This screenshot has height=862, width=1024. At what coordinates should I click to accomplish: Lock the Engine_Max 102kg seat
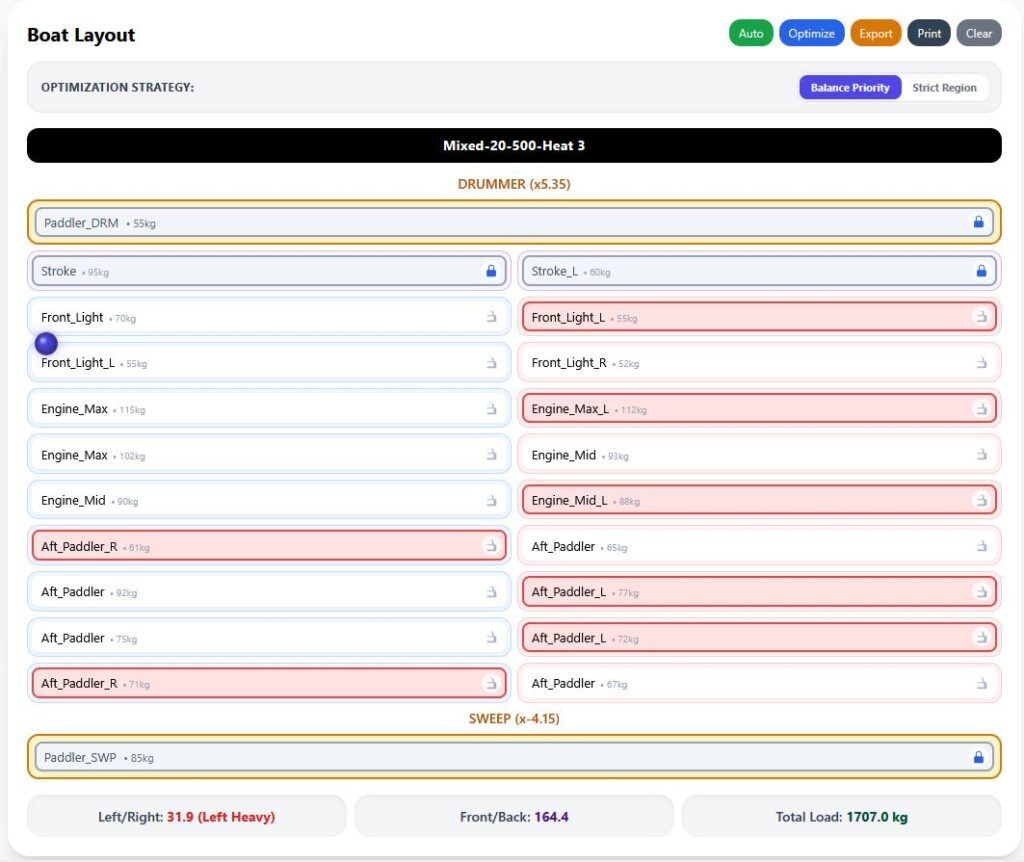point(491,455)
